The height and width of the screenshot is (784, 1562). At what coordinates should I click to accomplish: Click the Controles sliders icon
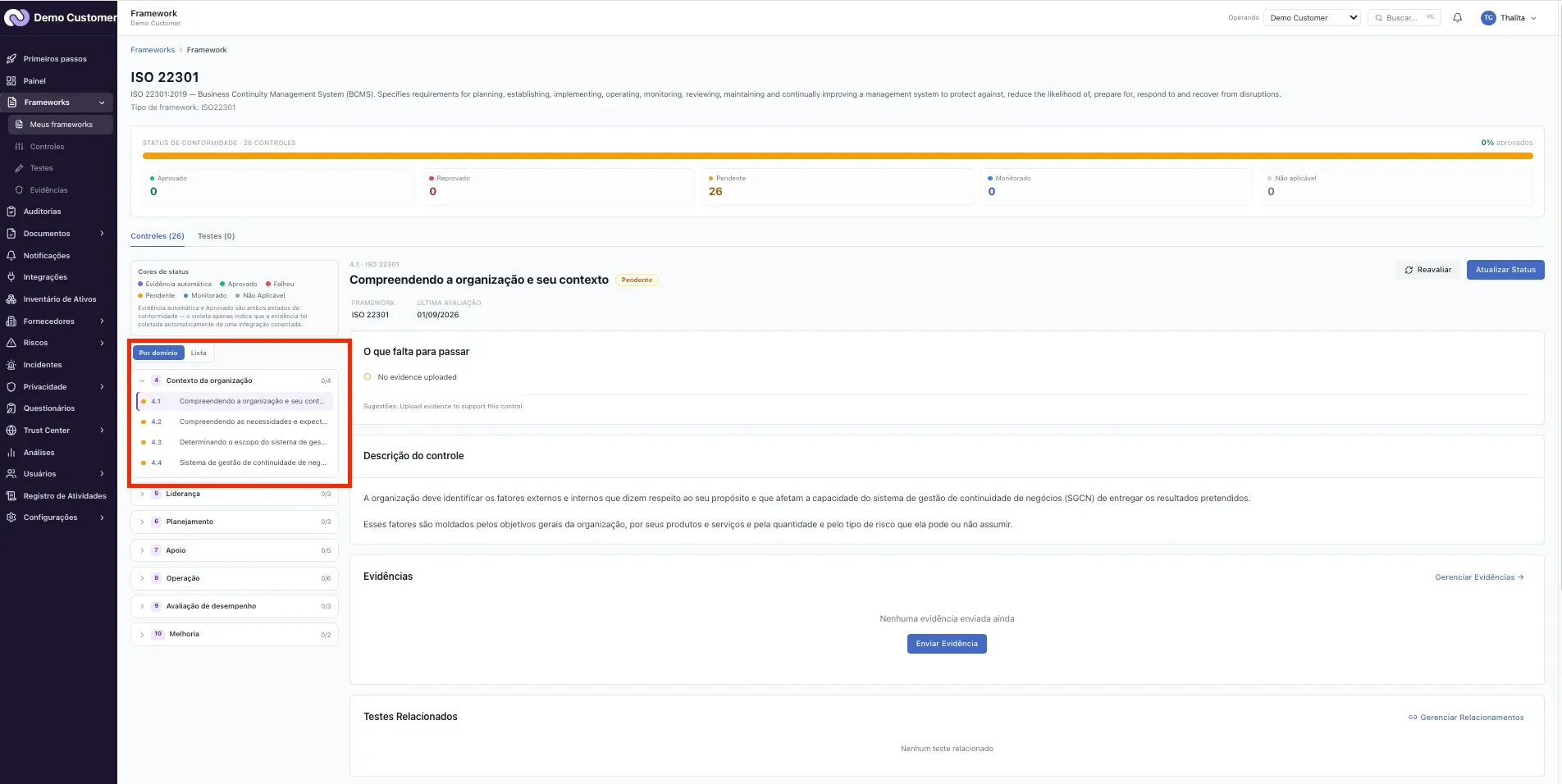pos(19,147)
